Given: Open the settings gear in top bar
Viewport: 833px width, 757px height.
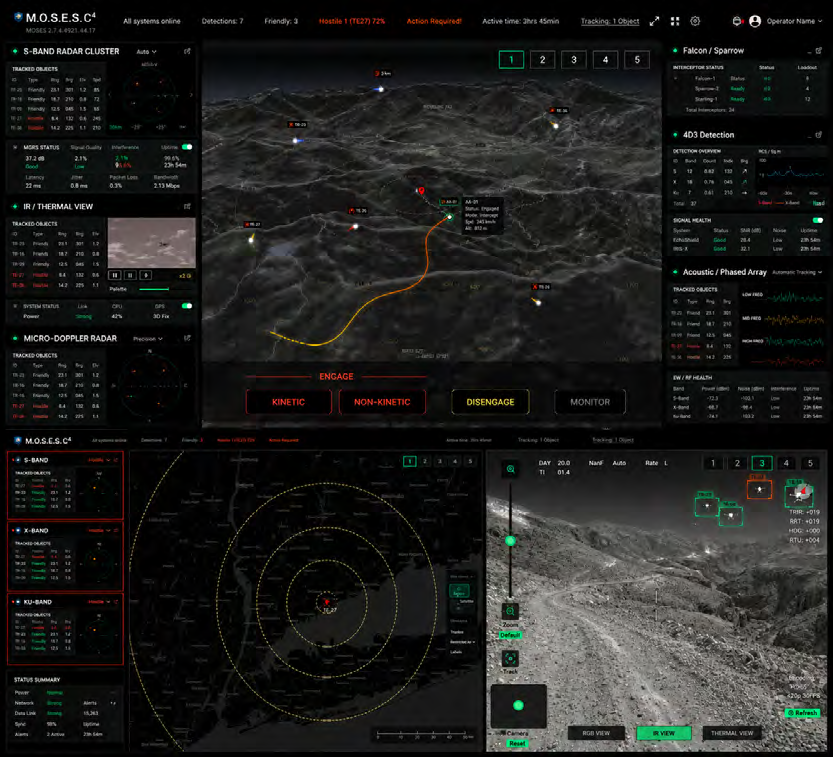Looking at the screenshot, I should click(x=695, y=21).
